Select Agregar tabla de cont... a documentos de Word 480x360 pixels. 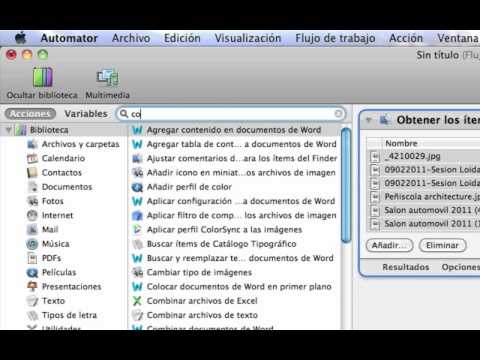click(x=236, y=144)
